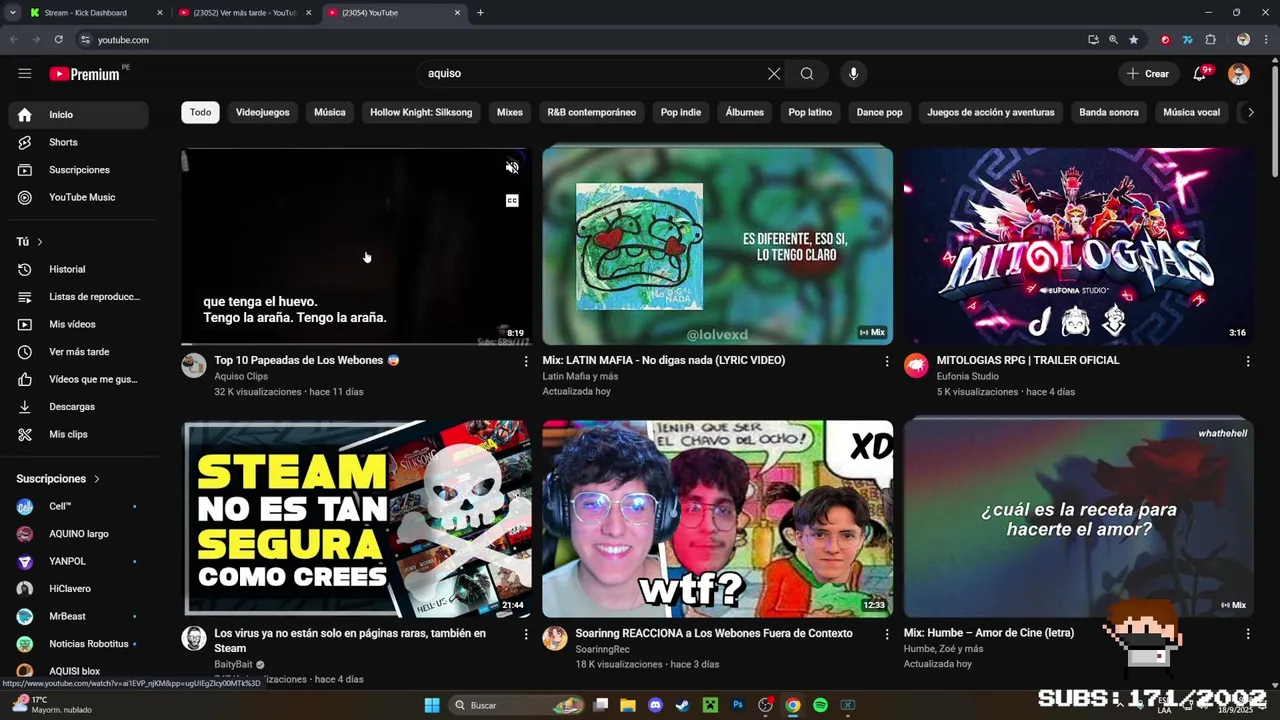The image size is (1280, 720).
Task: Open Shorts in the sidebar
Action: tap(78, 142)
